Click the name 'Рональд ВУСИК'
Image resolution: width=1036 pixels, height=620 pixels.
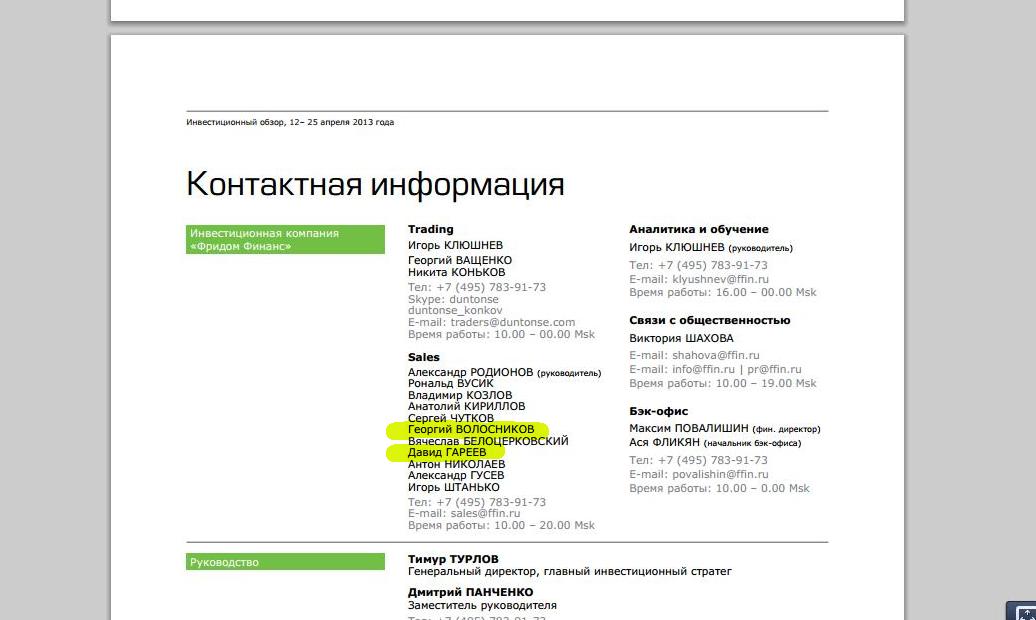pos(451,383)
